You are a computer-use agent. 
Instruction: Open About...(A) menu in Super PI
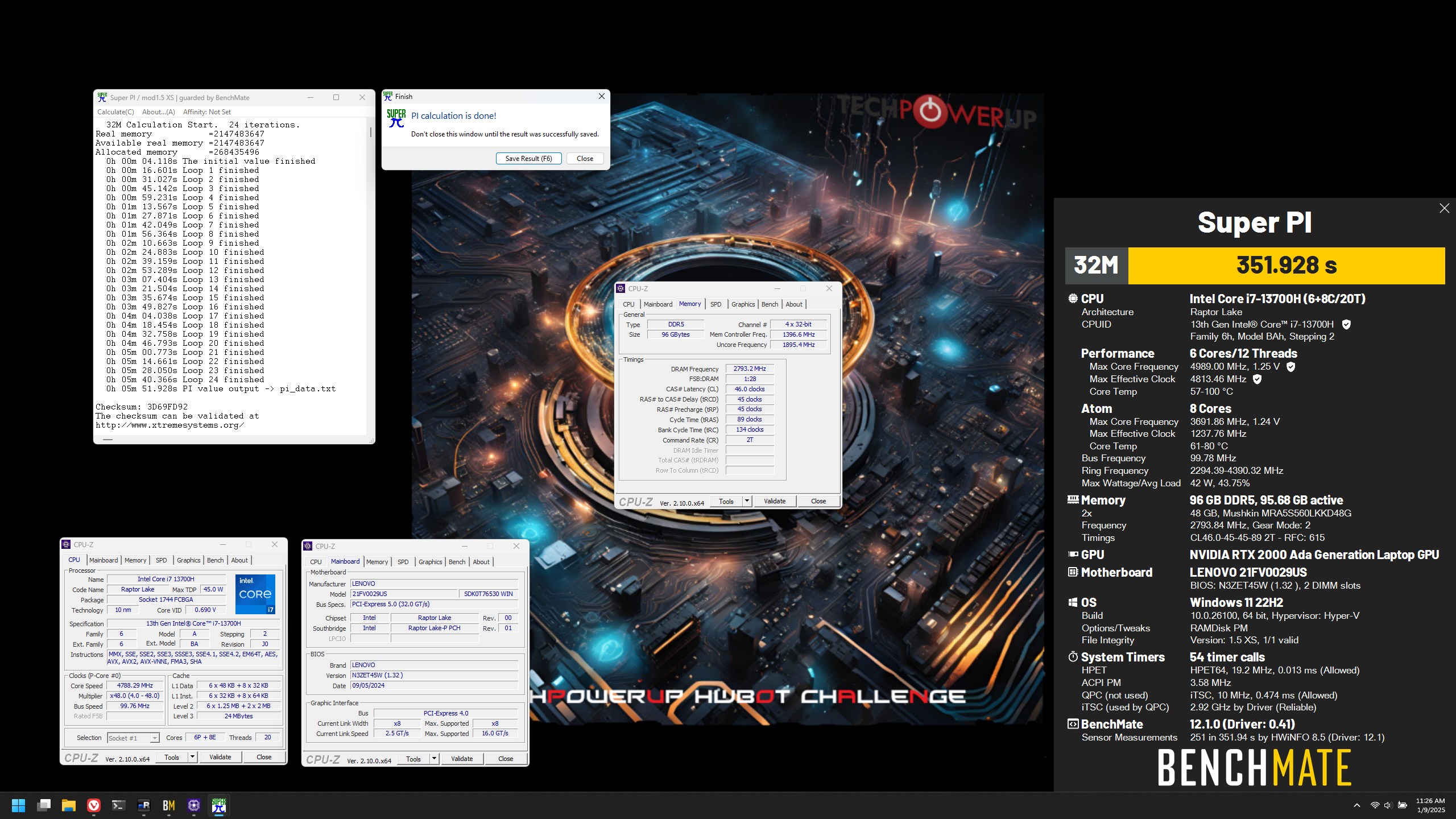159,112
